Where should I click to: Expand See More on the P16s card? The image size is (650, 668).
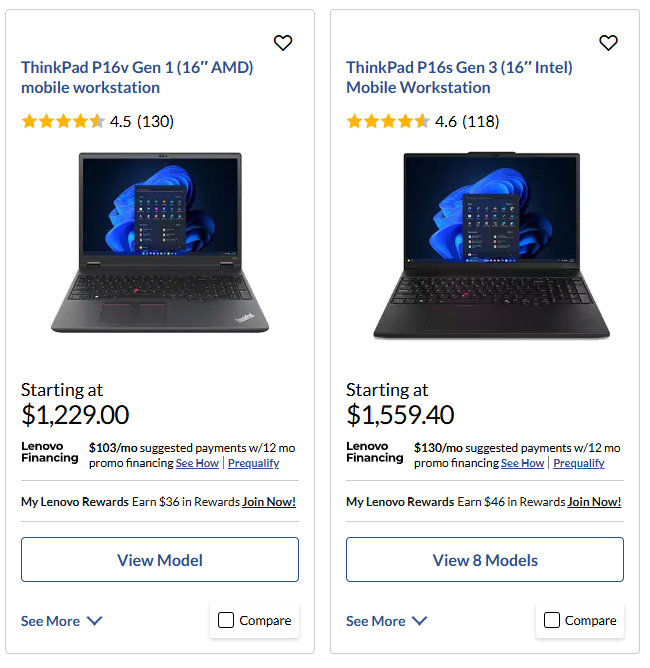[387, 621]
